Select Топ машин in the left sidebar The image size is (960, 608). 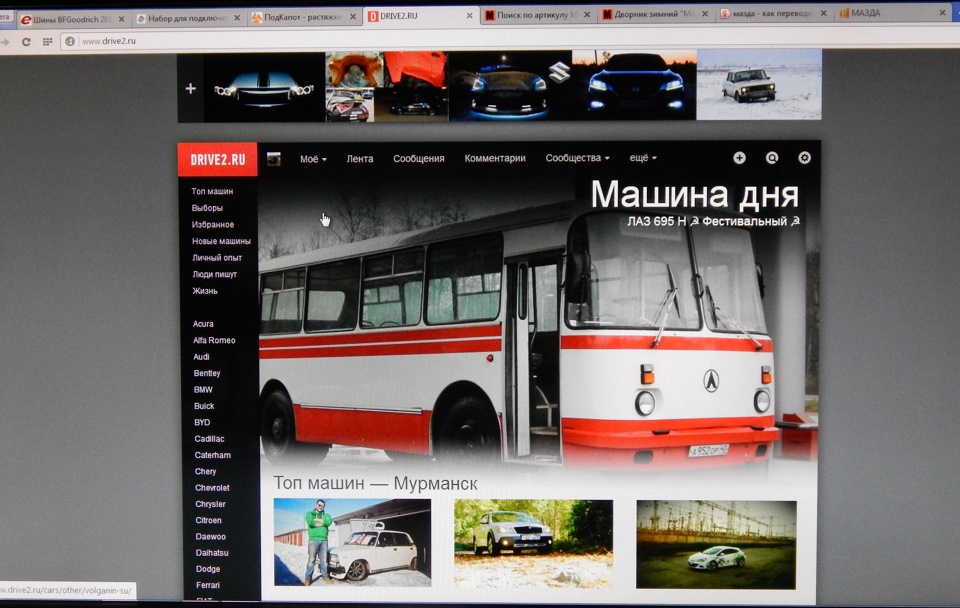[212, 190]
